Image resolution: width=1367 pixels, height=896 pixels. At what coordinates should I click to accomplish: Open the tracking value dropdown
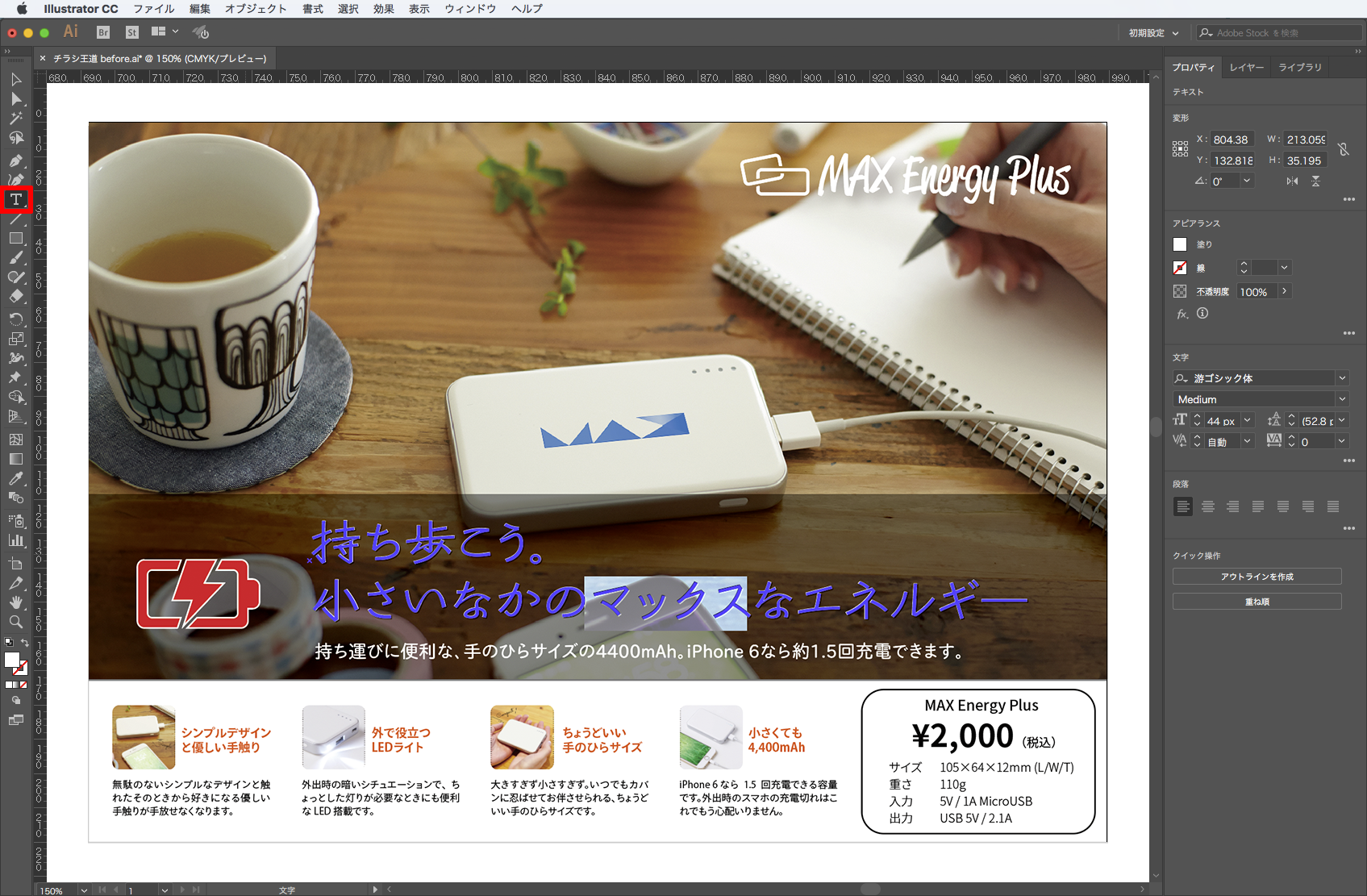[1342, 441]
